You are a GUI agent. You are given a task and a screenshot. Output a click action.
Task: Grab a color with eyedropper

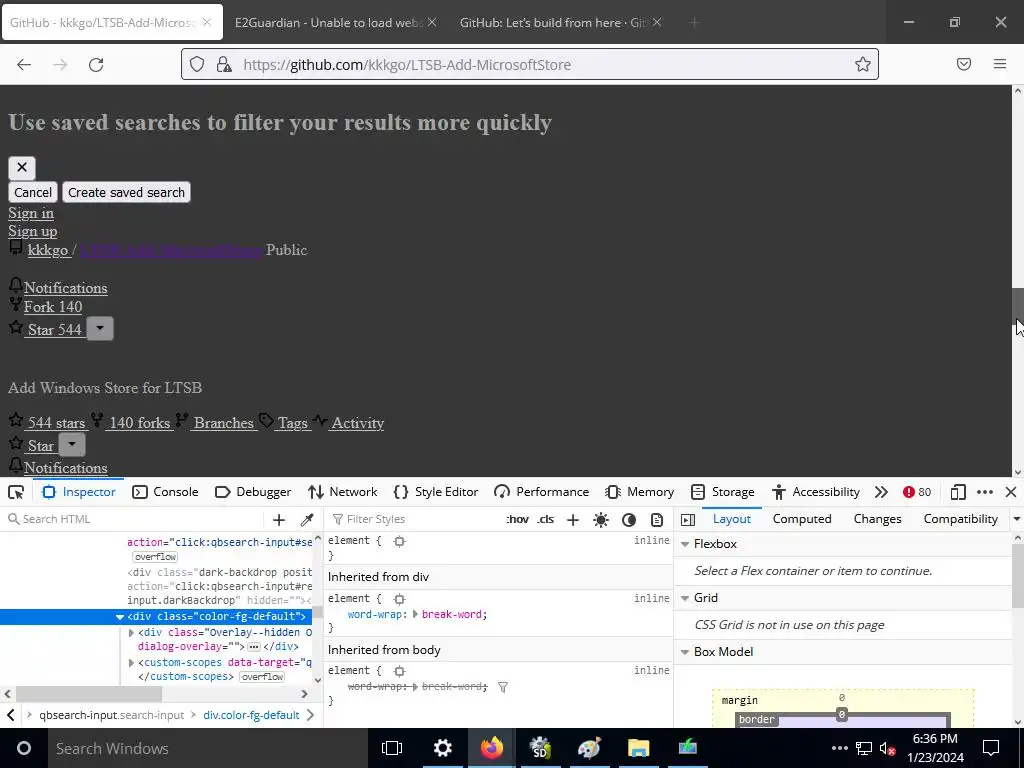click(306, 519)
